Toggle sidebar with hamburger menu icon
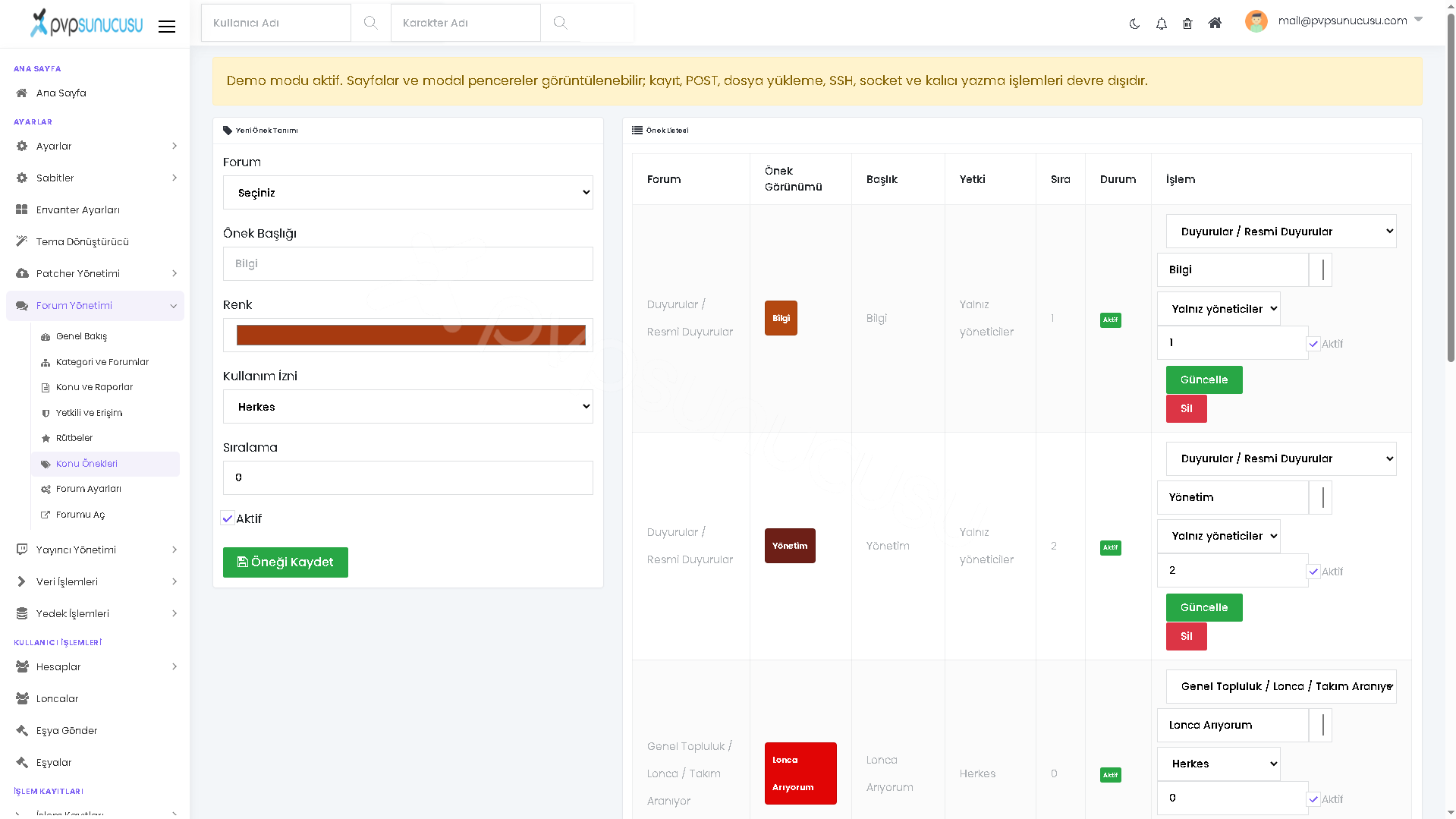Image resolution: width=1456 pixels, height=819 pixels. point(167,27)
